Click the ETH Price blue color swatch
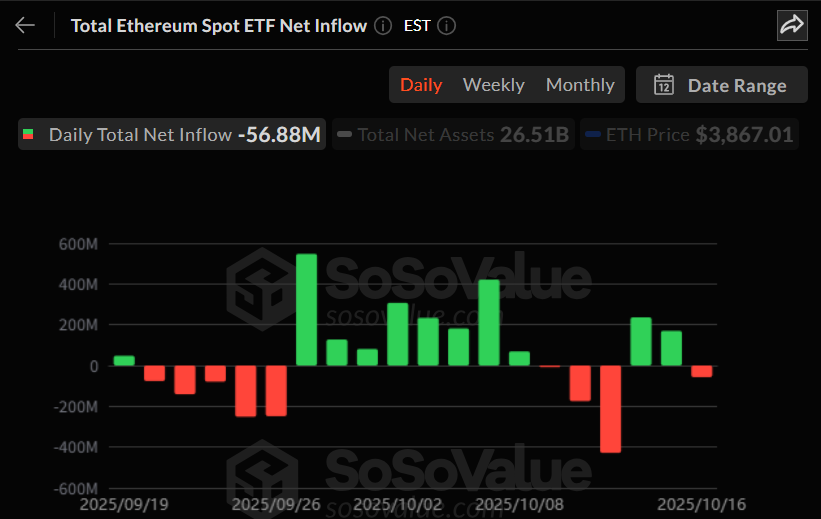The width and height of the screenshot is (821, 519). (x=593, y=134)
